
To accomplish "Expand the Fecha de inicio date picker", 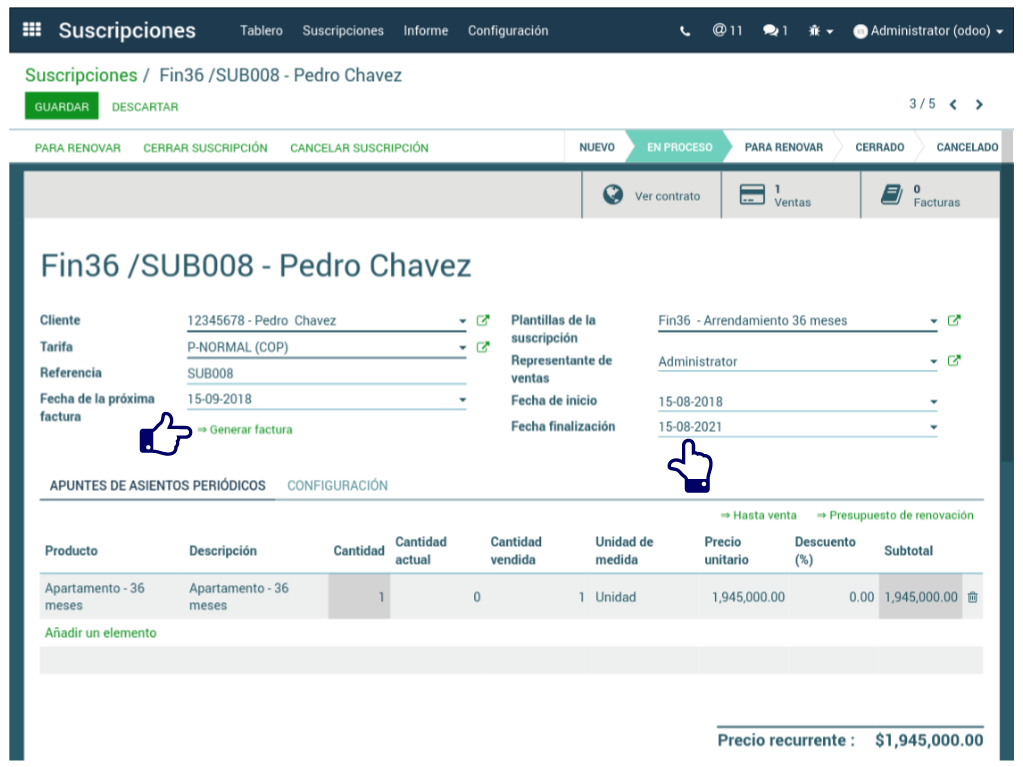I will click(x=933, y=402).
